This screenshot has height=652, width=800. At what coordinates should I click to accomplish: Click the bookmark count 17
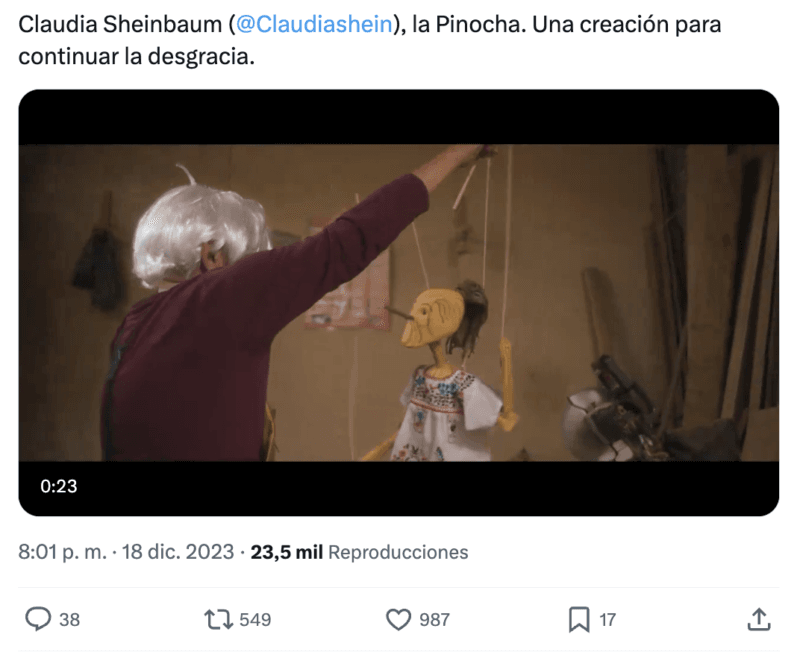(x=607, y=620)
